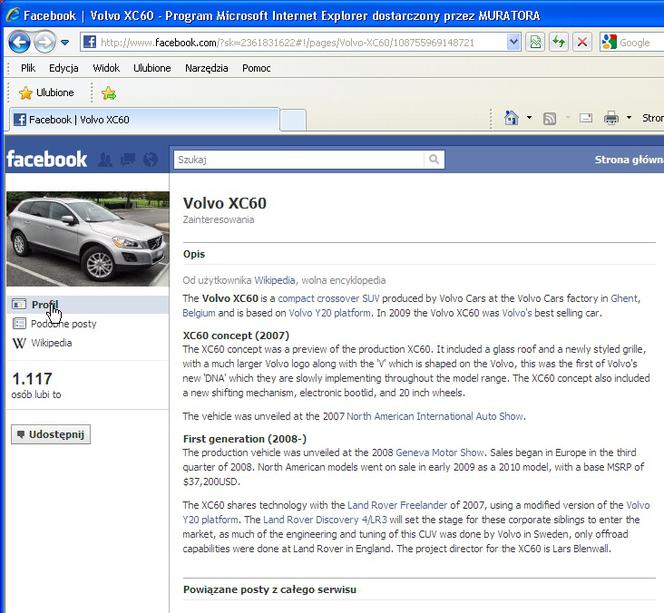This screenshot has height=613, width=664.
Task: Expand the Print dropdown arrow
Action: coord(629,117)
